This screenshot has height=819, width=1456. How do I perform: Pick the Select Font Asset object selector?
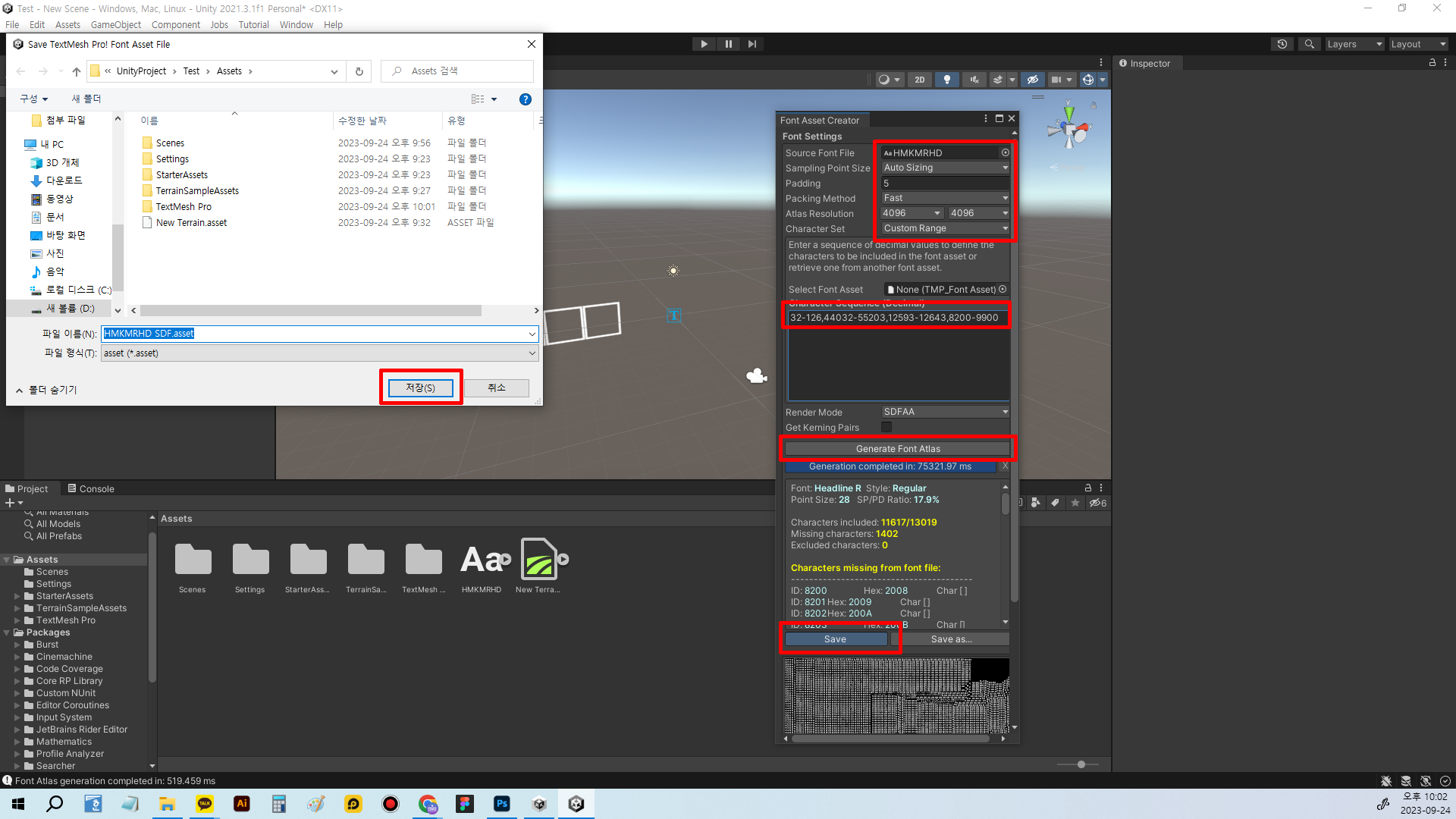pyautogui.click(x=1003, y=289)
